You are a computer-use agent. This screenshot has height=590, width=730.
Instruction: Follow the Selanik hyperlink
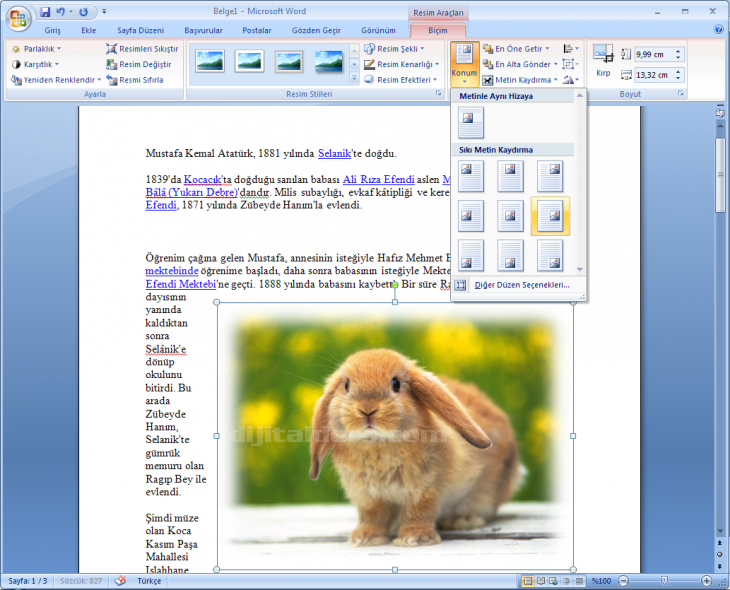[334, 153]
